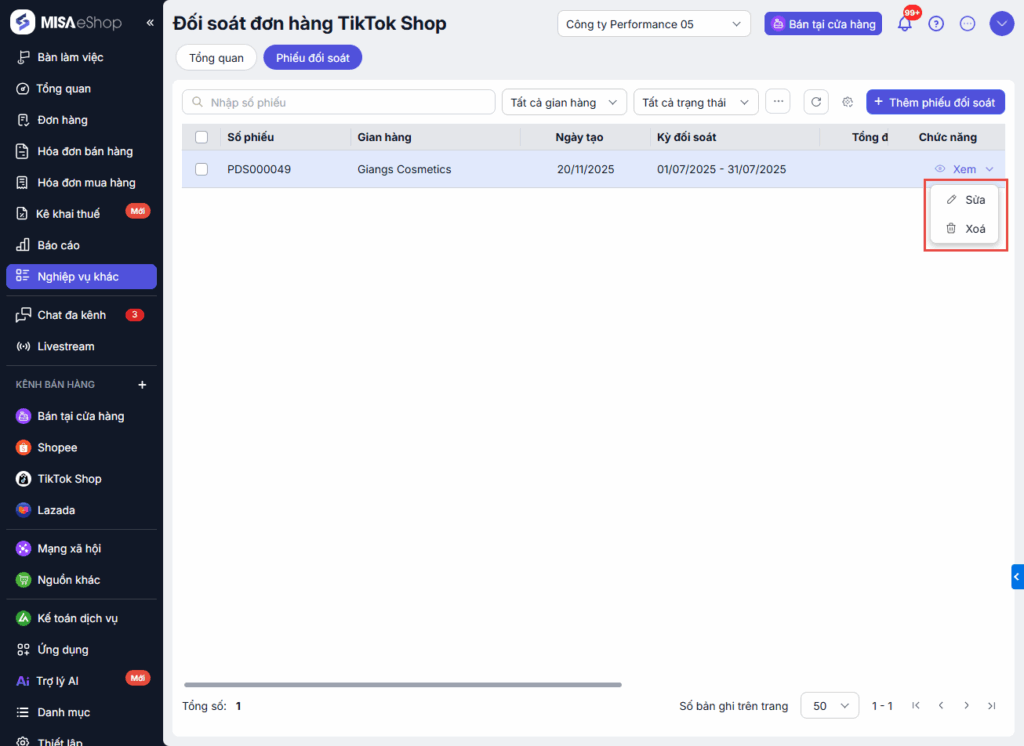
Task: Go to previous page arrow
Action: (941, 705)
